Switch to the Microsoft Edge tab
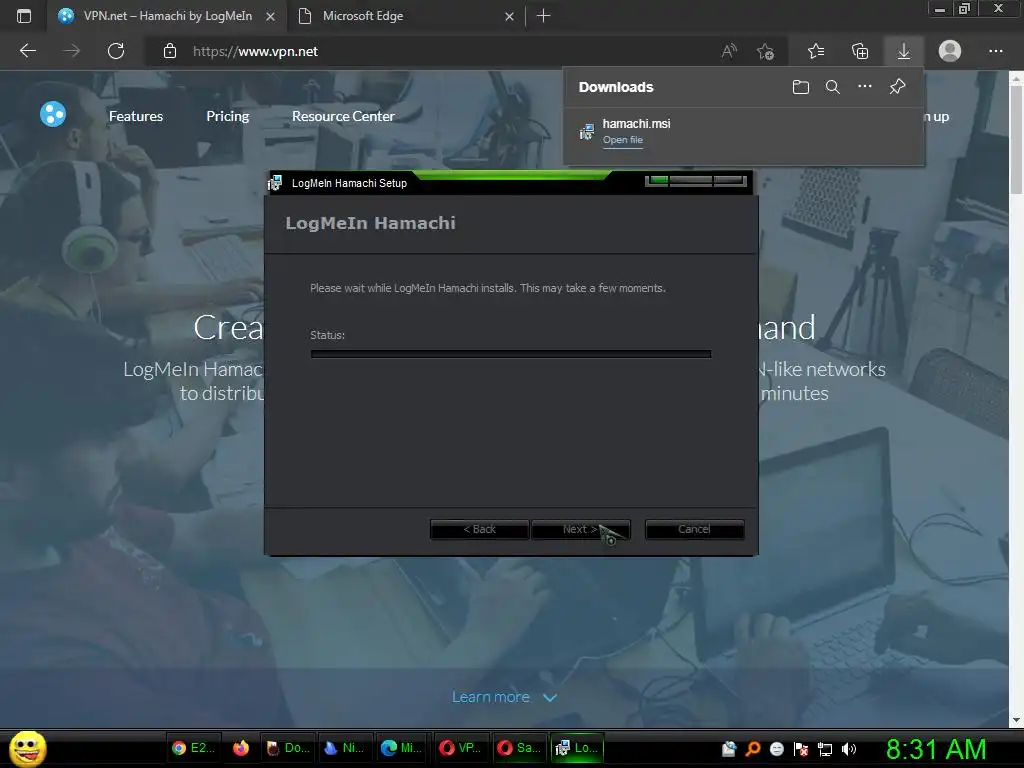The image size is (1024, 768). click(405, 16)
